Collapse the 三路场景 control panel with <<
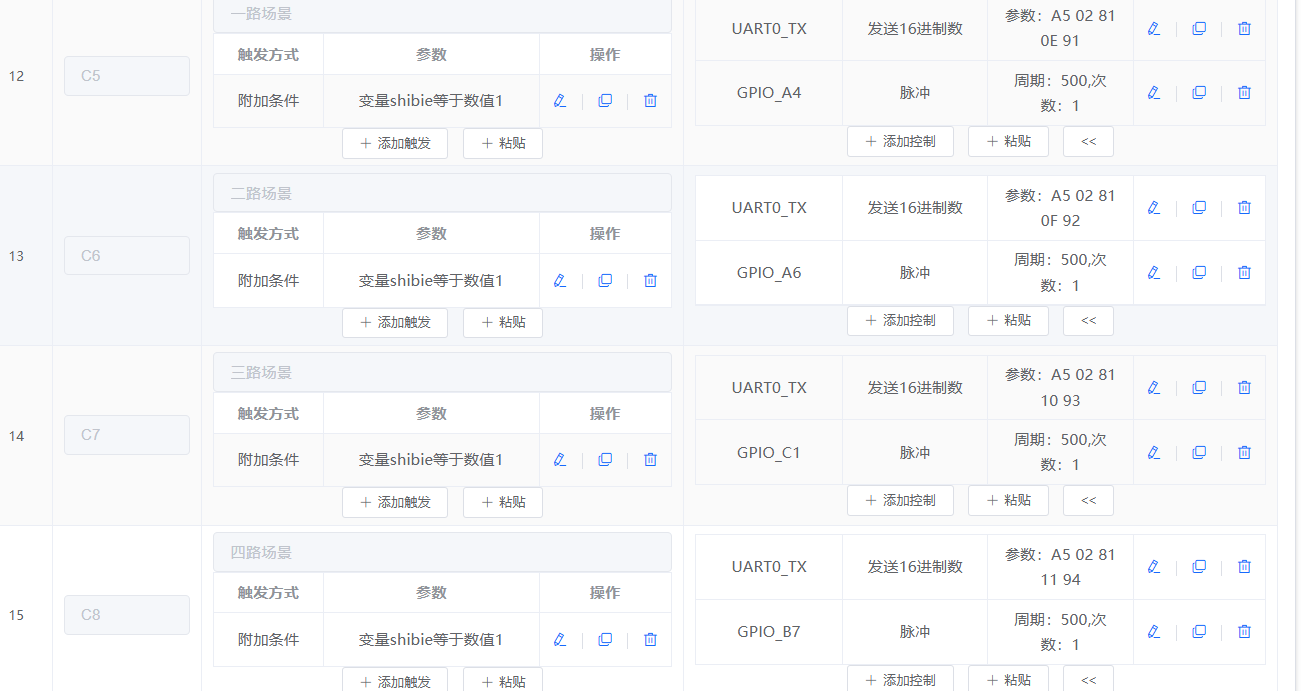 1088,500
